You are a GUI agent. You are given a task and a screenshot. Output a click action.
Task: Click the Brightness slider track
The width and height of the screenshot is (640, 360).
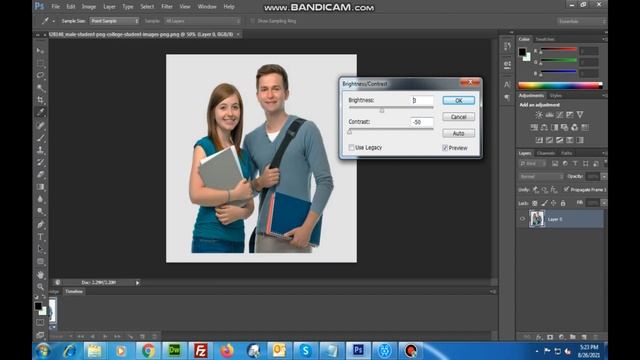click(391, 107)
